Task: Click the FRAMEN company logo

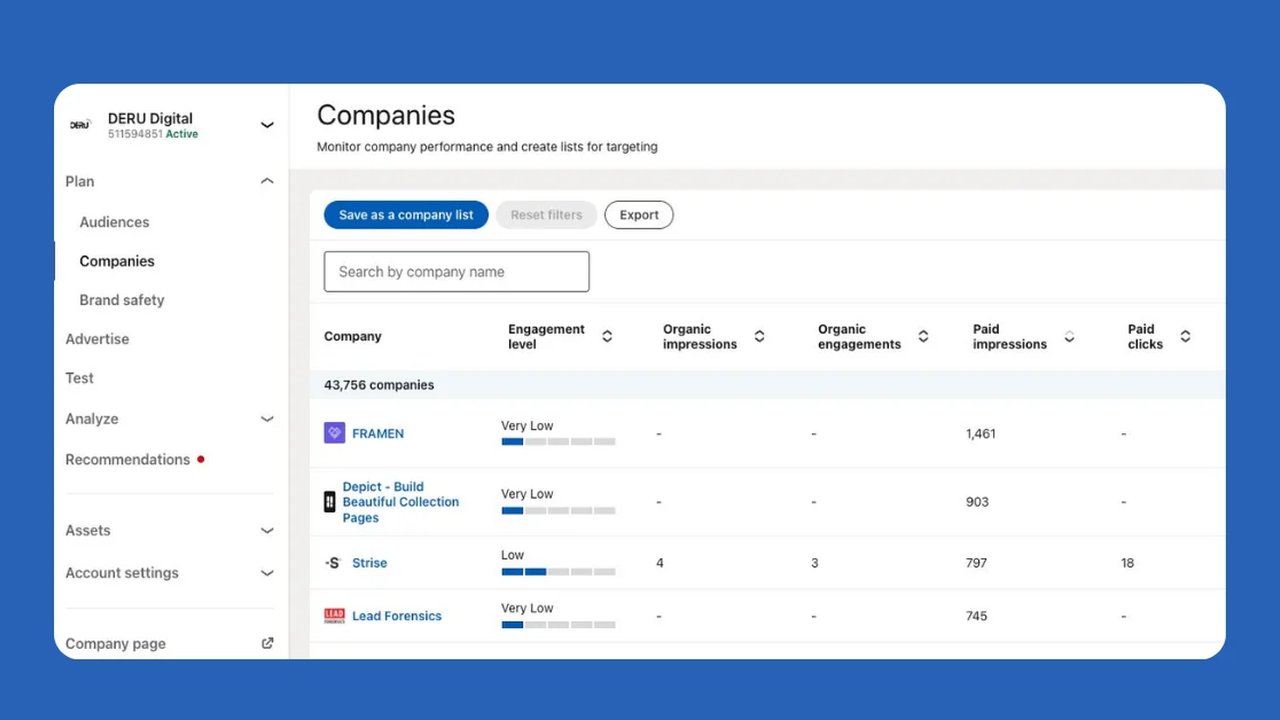Action: [334, 433]
